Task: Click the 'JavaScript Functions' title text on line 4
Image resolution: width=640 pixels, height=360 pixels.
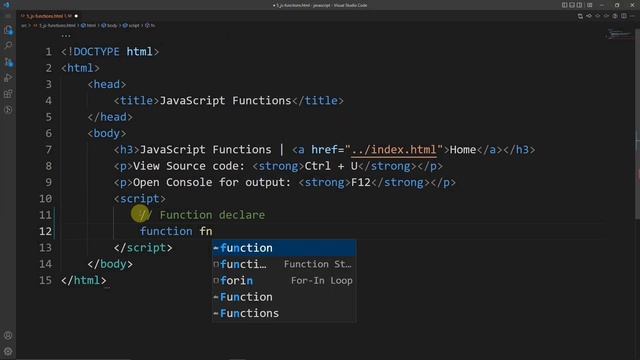Action: click(225, 101)
